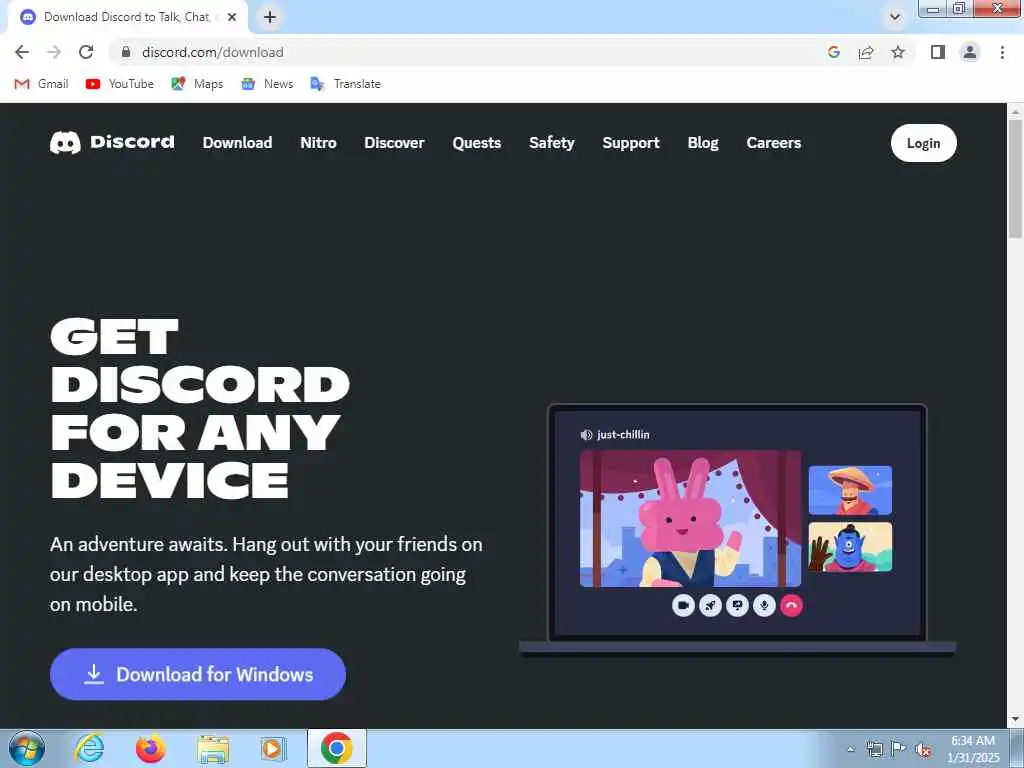Click the network tray icon
1024x768 pixels.
click(874, 749)
